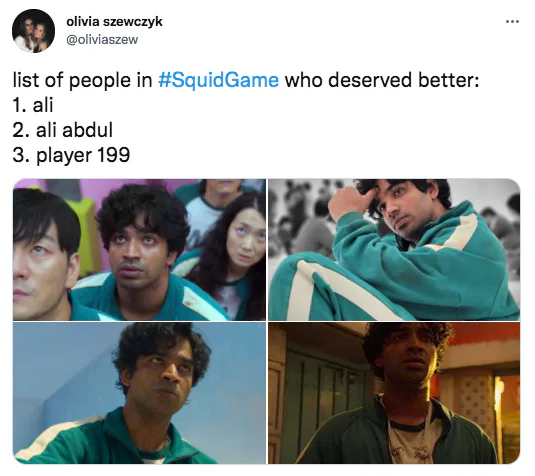The image size is (535, 476).
Task: Click the words 'list of people in'
Action: (x=83, y=80)
